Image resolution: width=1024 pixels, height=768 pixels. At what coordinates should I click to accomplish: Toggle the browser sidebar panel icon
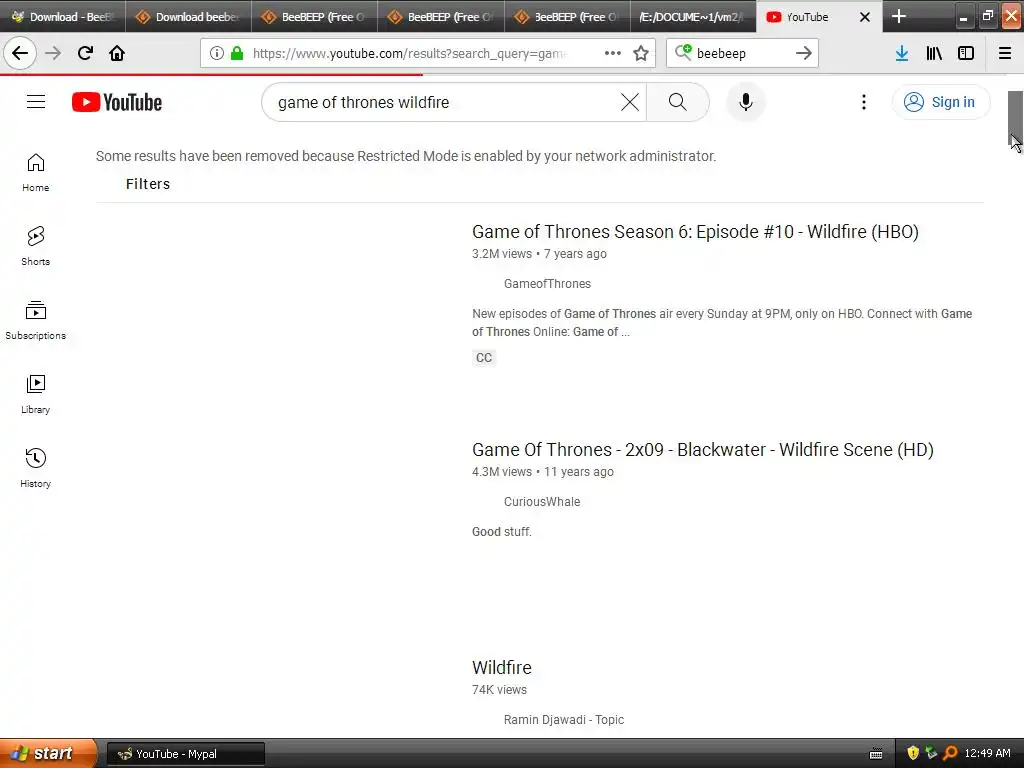tap(966, 54)
